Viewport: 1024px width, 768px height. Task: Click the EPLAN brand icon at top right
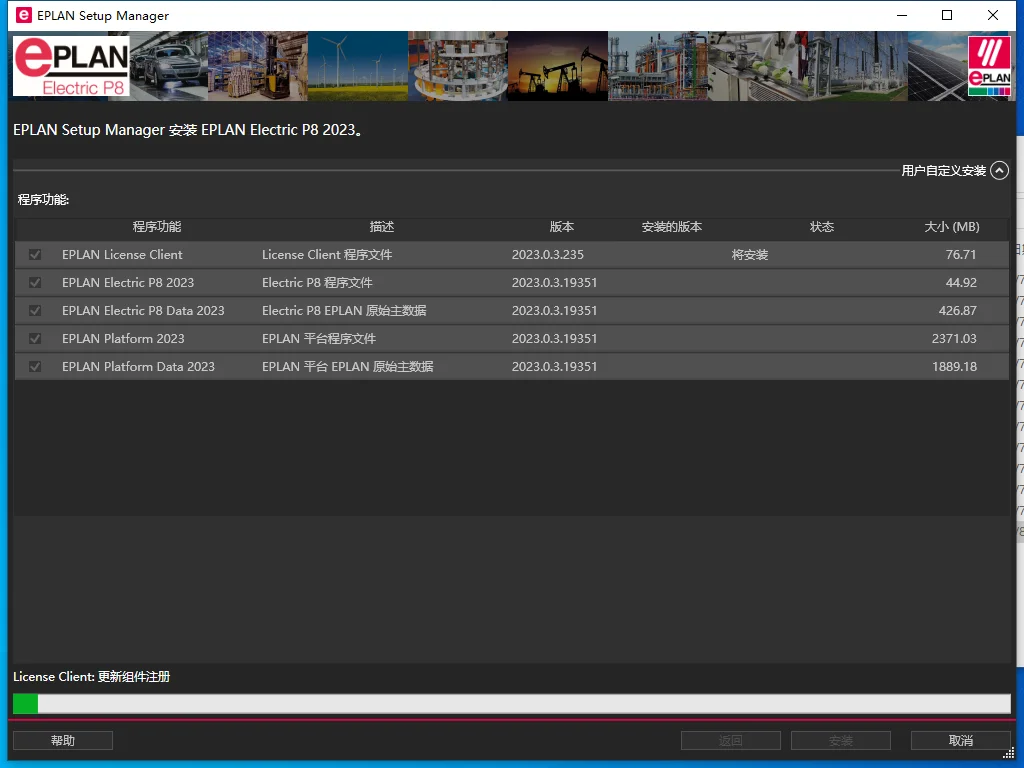coord(989,66)
